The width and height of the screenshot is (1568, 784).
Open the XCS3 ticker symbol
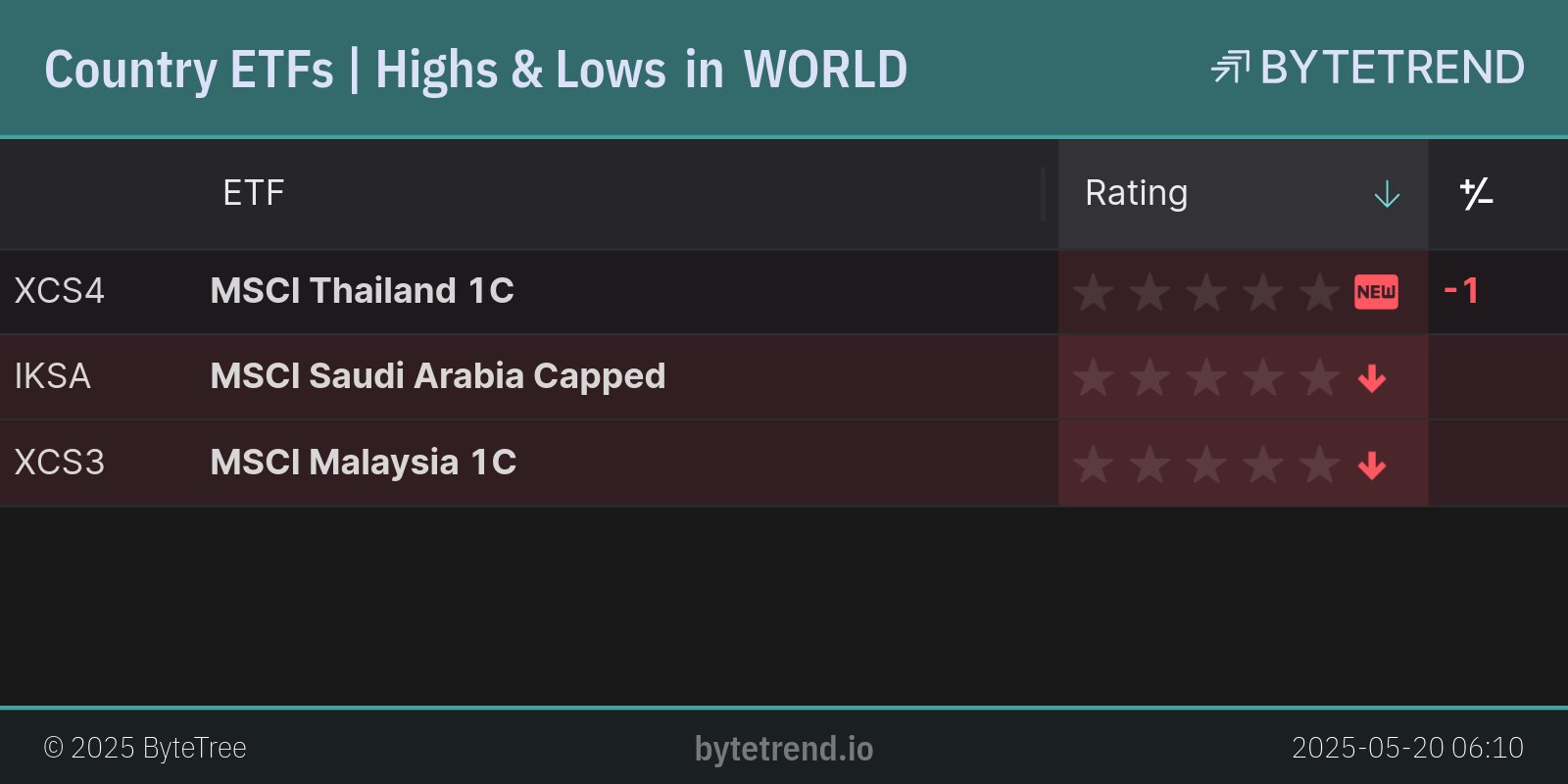pyautogui.click(x=59, y=463)
